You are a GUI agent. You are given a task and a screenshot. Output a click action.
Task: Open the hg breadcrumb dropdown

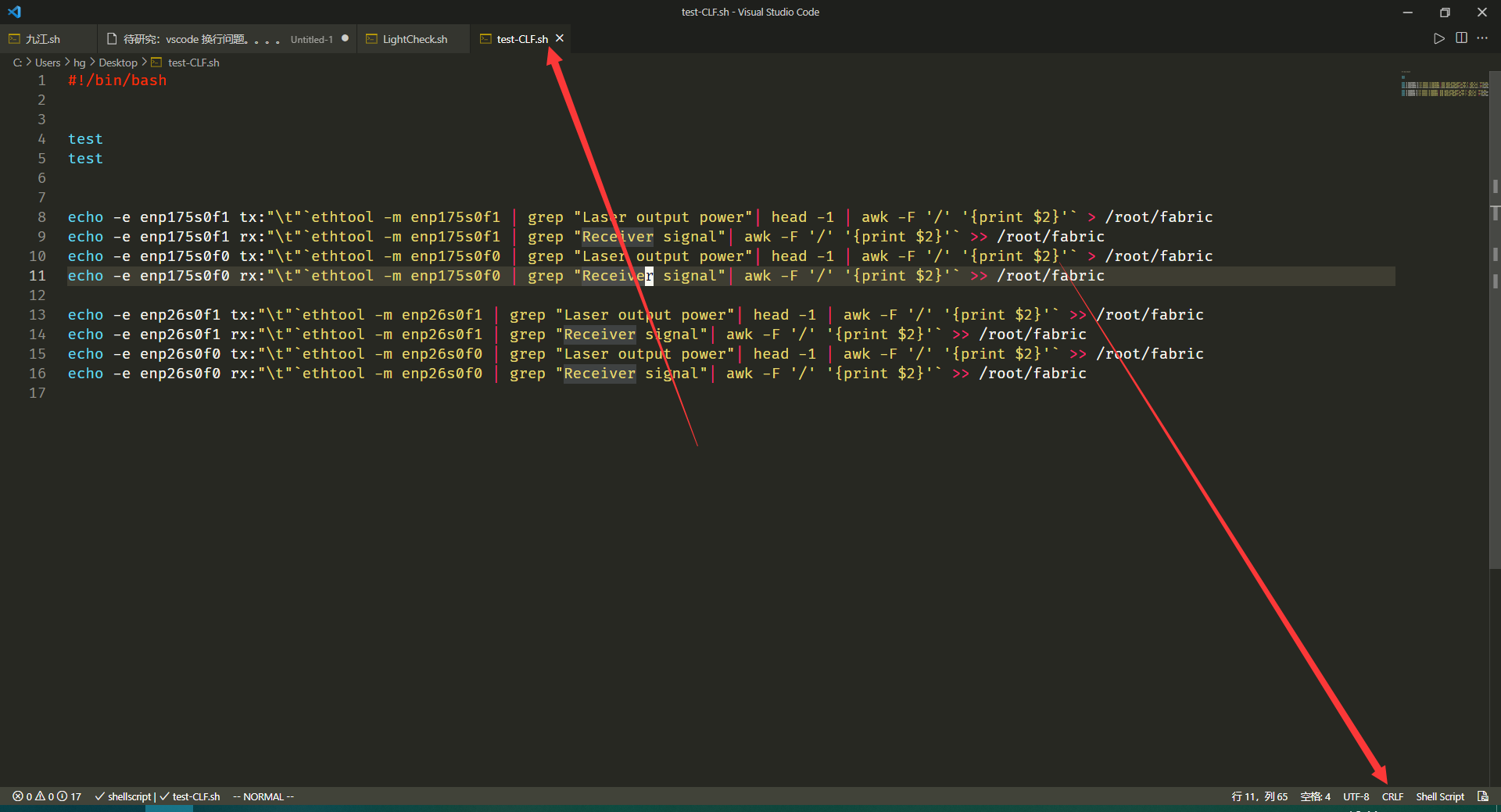click(80, 63)
